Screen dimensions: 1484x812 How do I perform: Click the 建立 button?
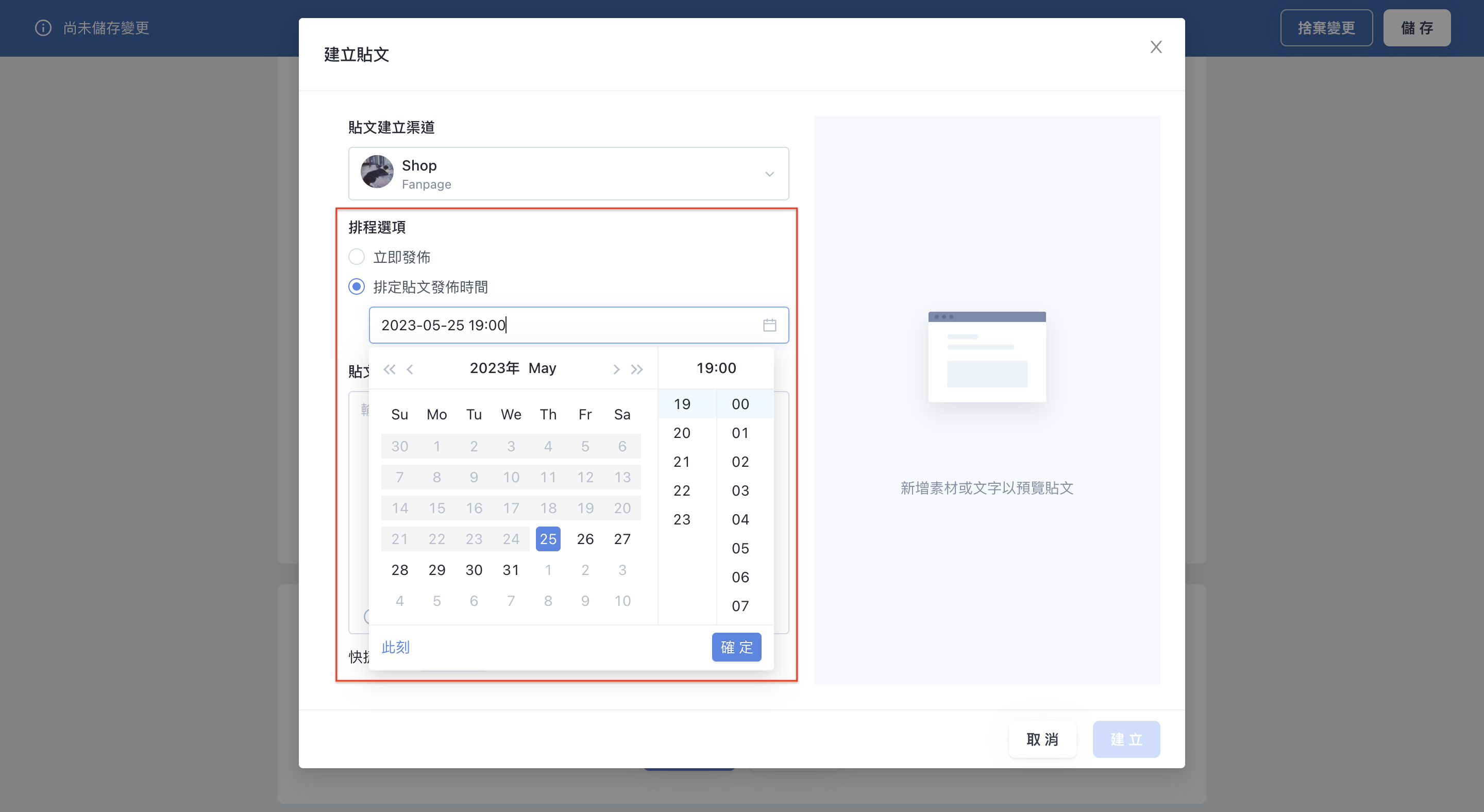pos(1126,739)
